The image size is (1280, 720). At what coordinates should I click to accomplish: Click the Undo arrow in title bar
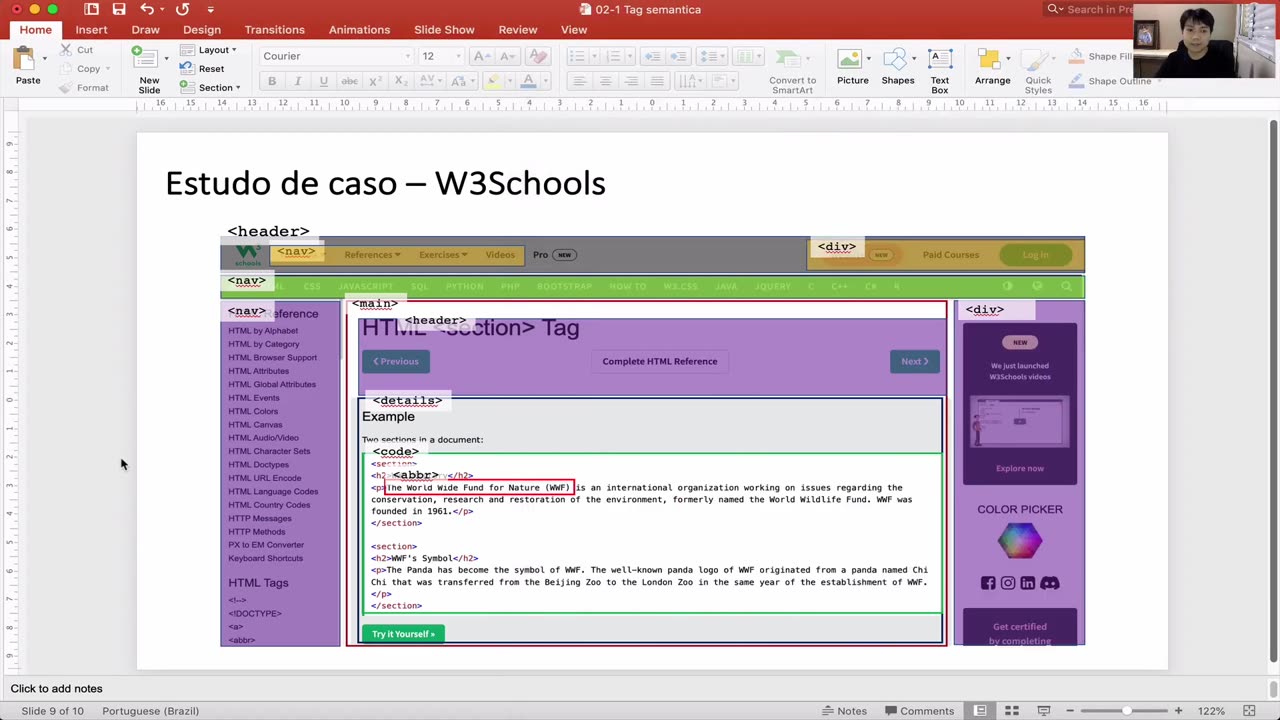(x=147, y=9)
